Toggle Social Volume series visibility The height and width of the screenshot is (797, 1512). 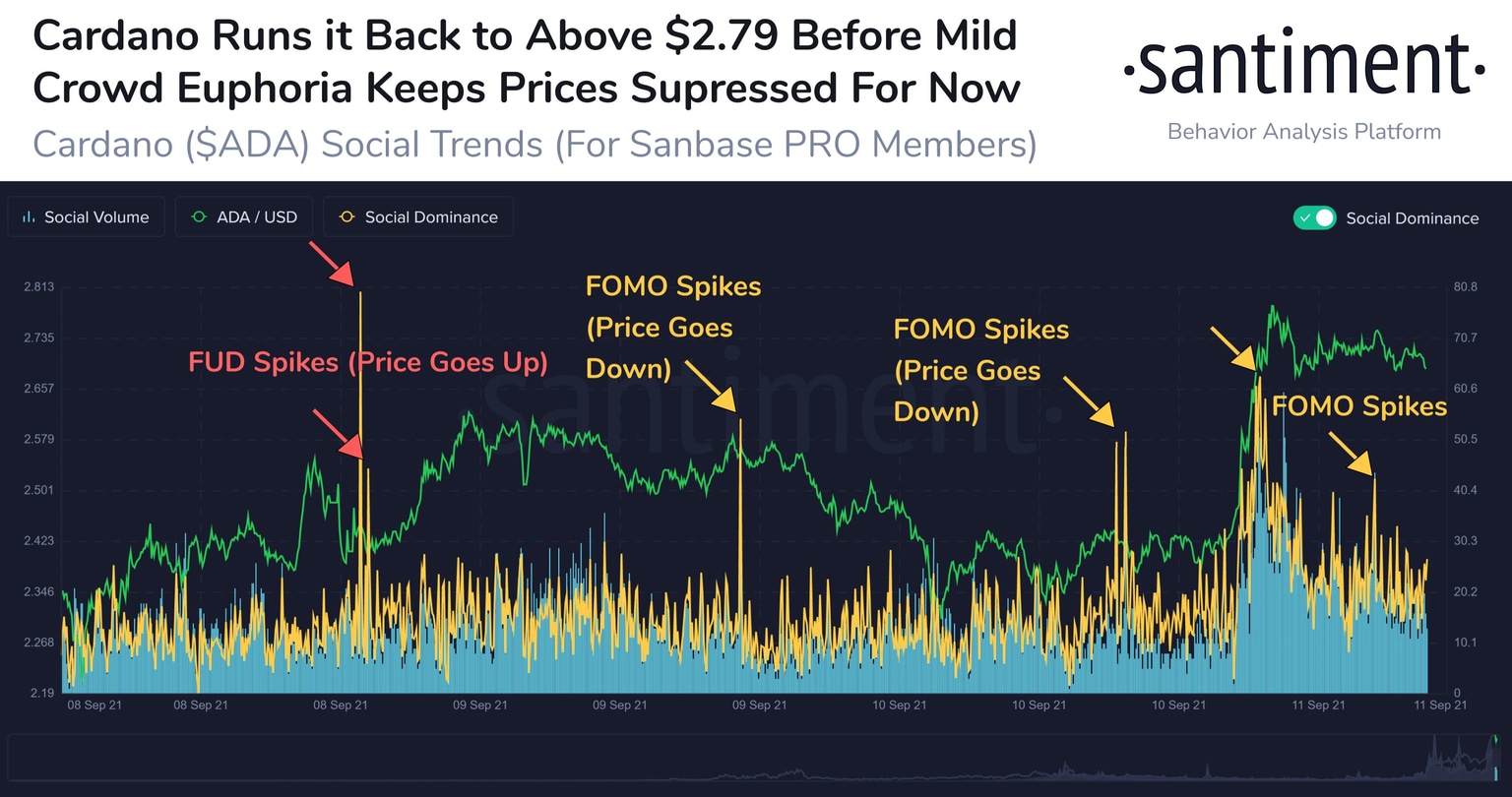point(86,216)
